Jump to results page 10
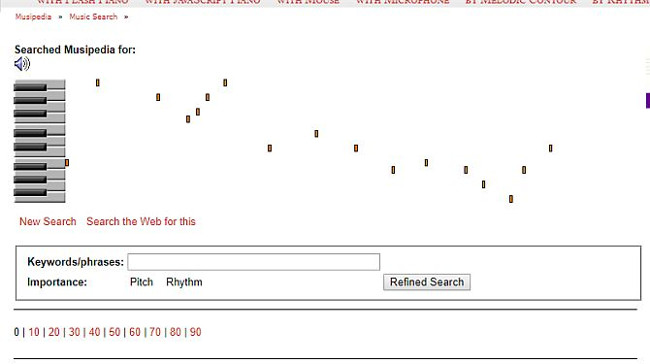The width and height of the screenshot is (650, 364). 34,332
